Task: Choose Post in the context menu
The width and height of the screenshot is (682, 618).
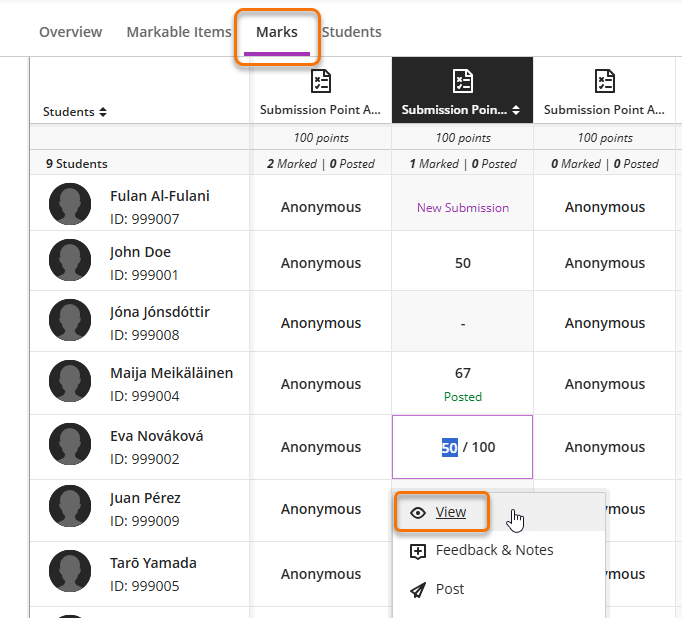Action: click(450, 589)
